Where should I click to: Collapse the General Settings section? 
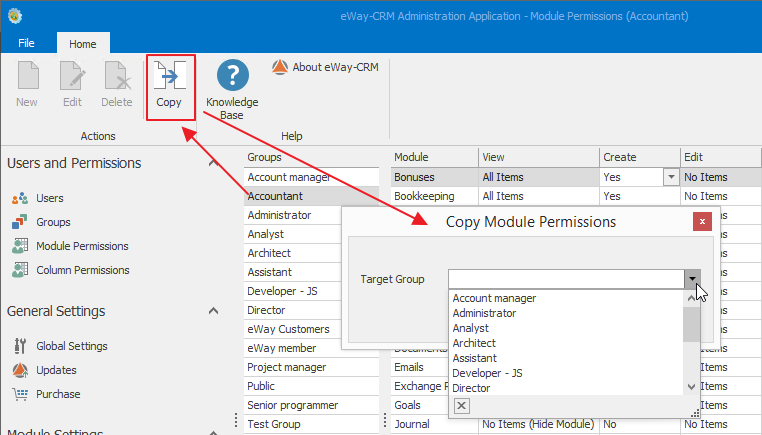pos(213,311)
